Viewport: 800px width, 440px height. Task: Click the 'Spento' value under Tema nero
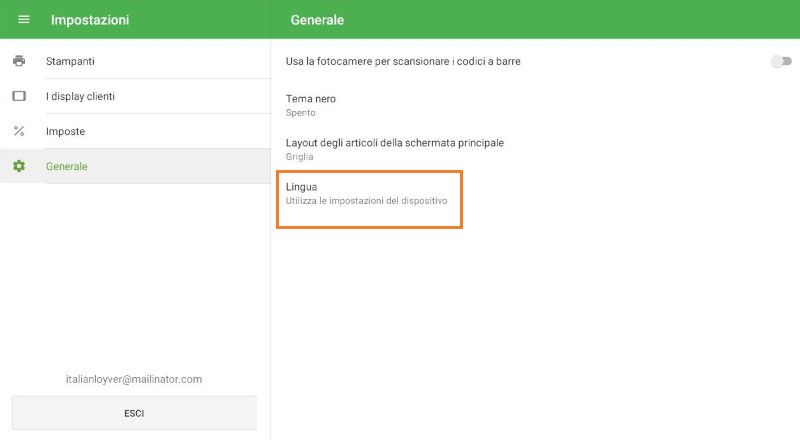[301, 113]
